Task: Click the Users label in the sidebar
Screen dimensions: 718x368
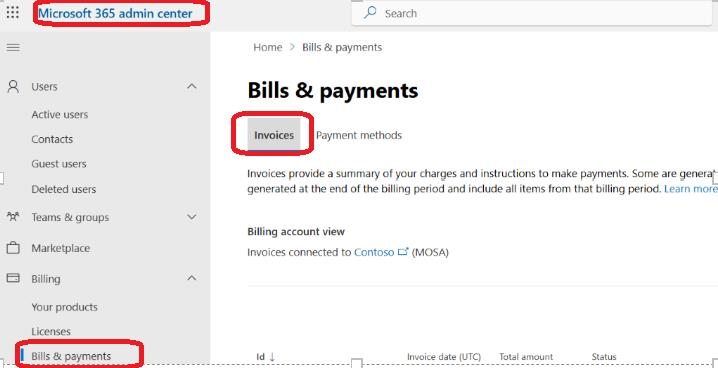Action: point(44,87)
